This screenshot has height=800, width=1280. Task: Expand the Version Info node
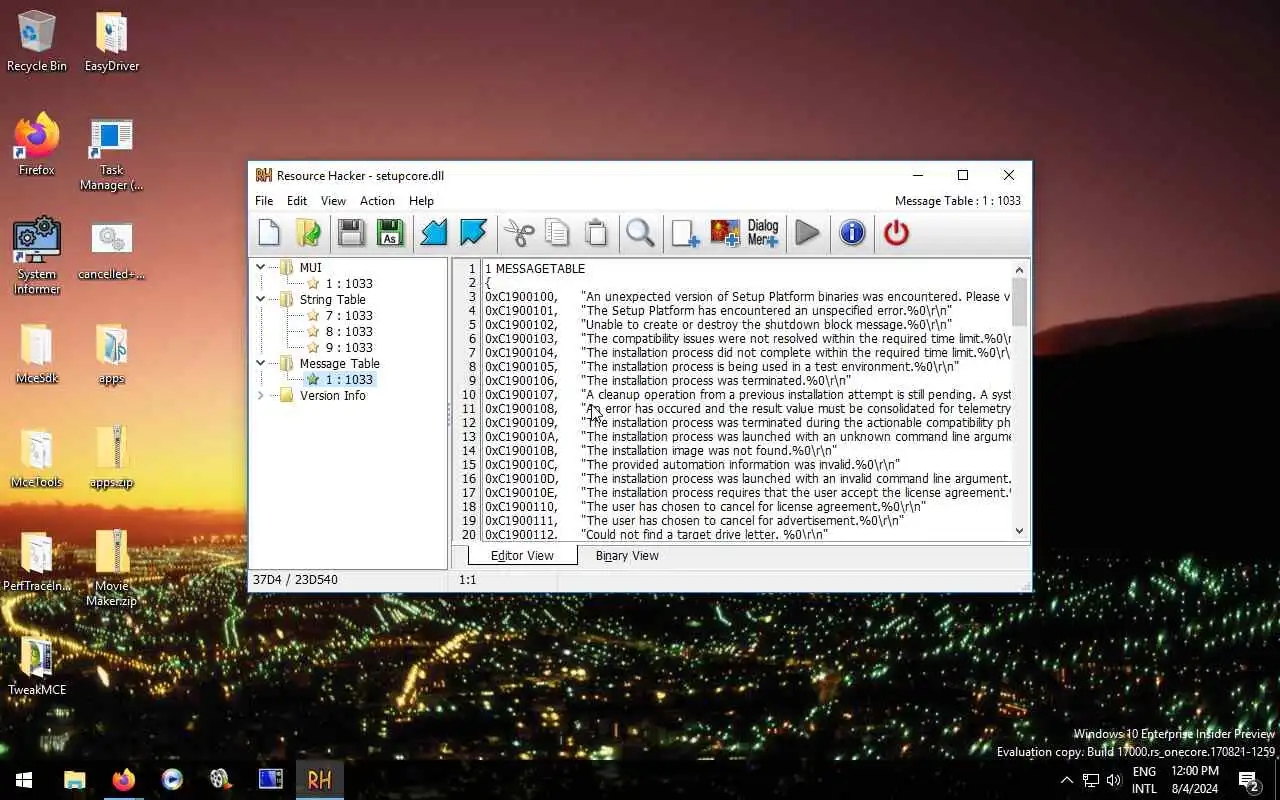click(261, 395)
